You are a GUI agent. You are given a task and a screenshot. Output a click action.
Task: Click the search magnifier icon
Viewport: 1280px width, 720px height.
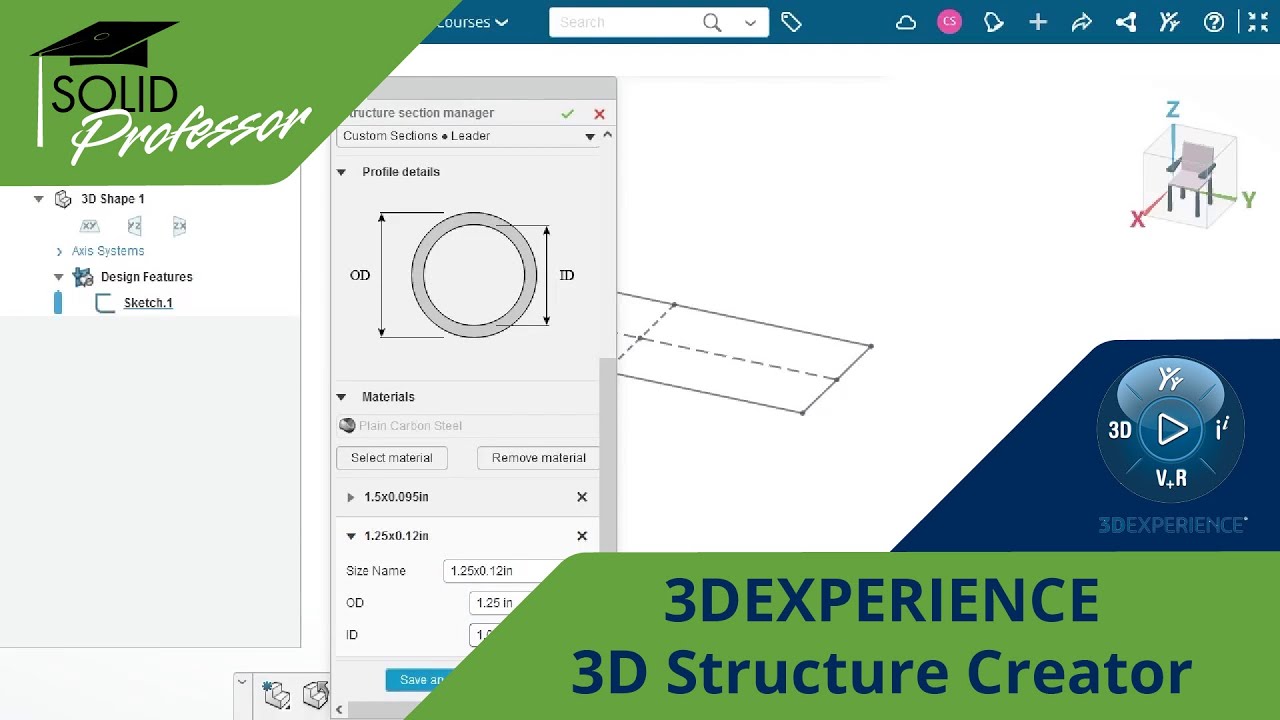tap(712, 22)
